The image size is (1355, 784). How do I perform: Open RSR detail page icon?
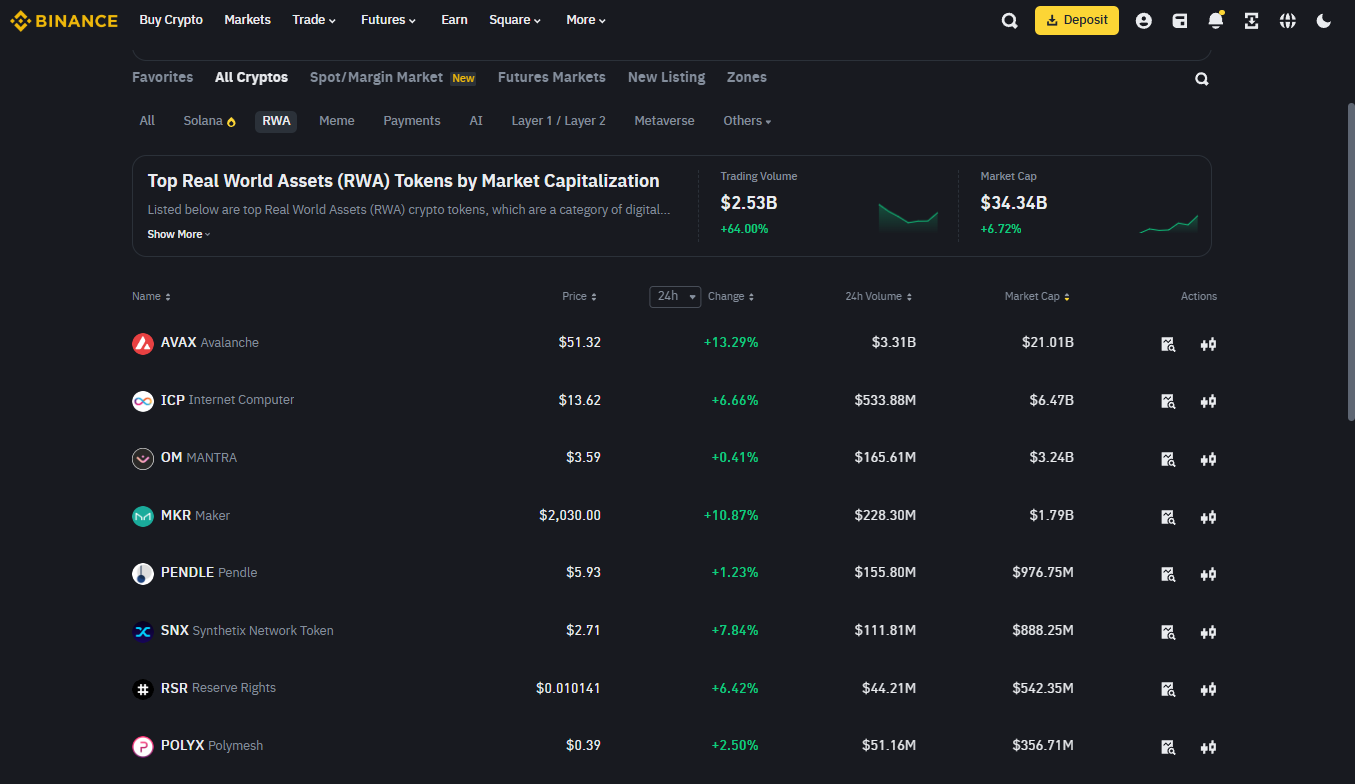1168,689
